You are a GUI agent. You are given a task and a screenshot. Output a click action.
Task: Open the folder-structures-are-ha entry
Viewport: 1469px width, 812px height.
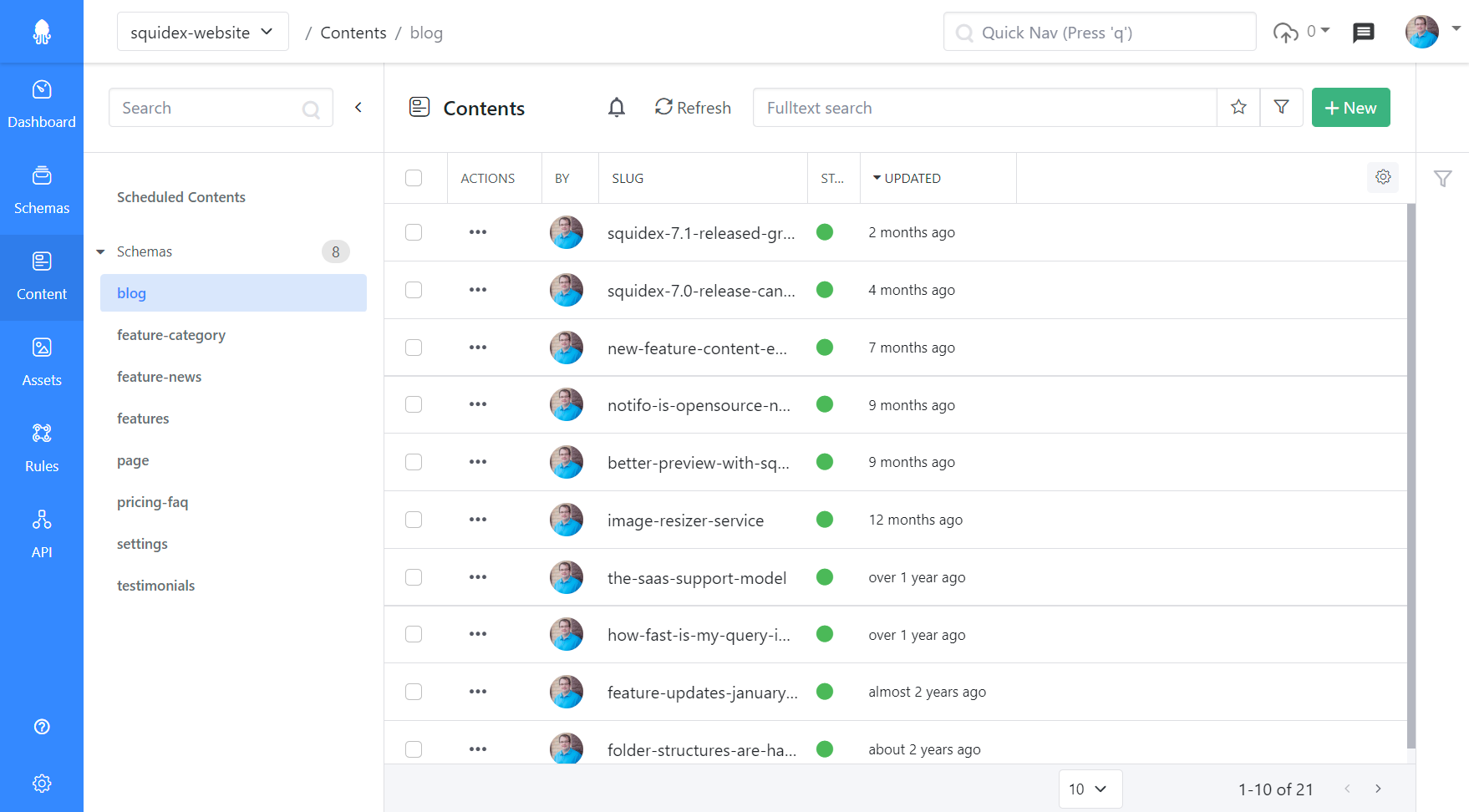click(x=702, y=750)
